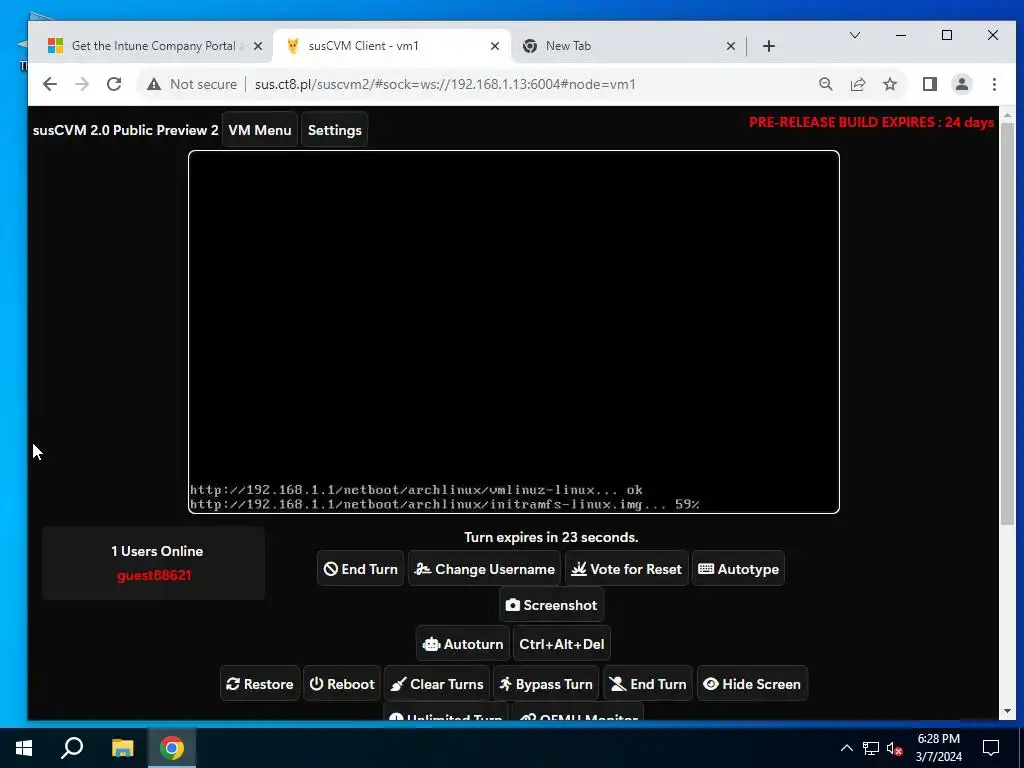Click PRE-RELEASE BUILD EXPIRES text
Image resolution: width=1024 pixels, height=768 pixels.
pyautogui.click(x=871, y=122)
